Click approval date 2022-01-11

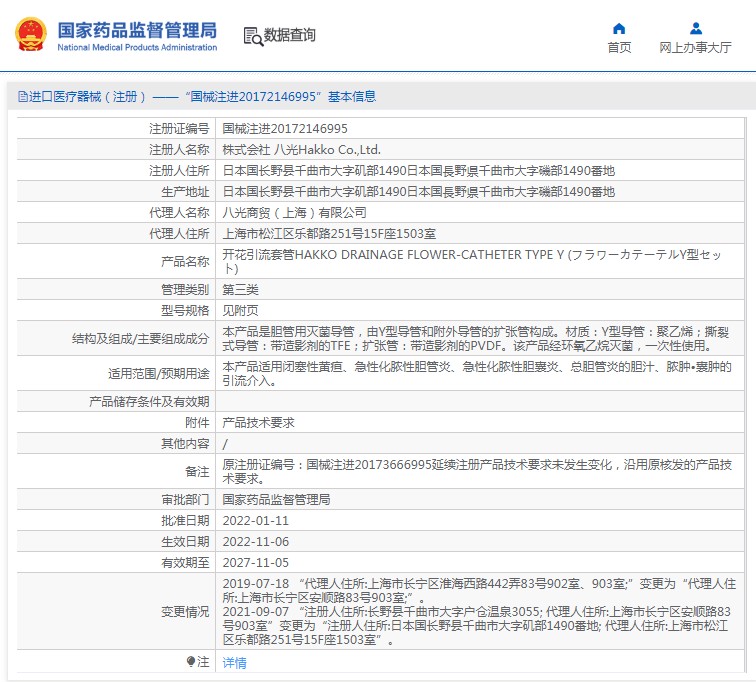coord(256,521)
